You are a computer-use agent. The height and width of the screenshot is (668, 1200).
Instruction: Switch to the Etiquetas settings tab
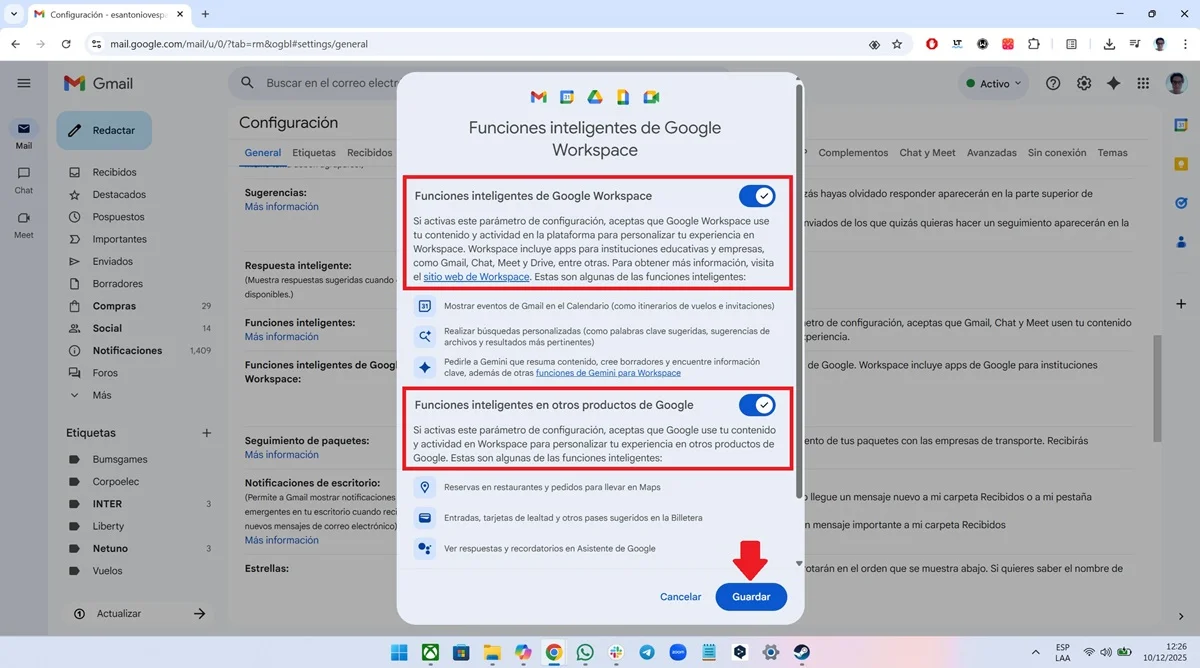pos(314,153)
